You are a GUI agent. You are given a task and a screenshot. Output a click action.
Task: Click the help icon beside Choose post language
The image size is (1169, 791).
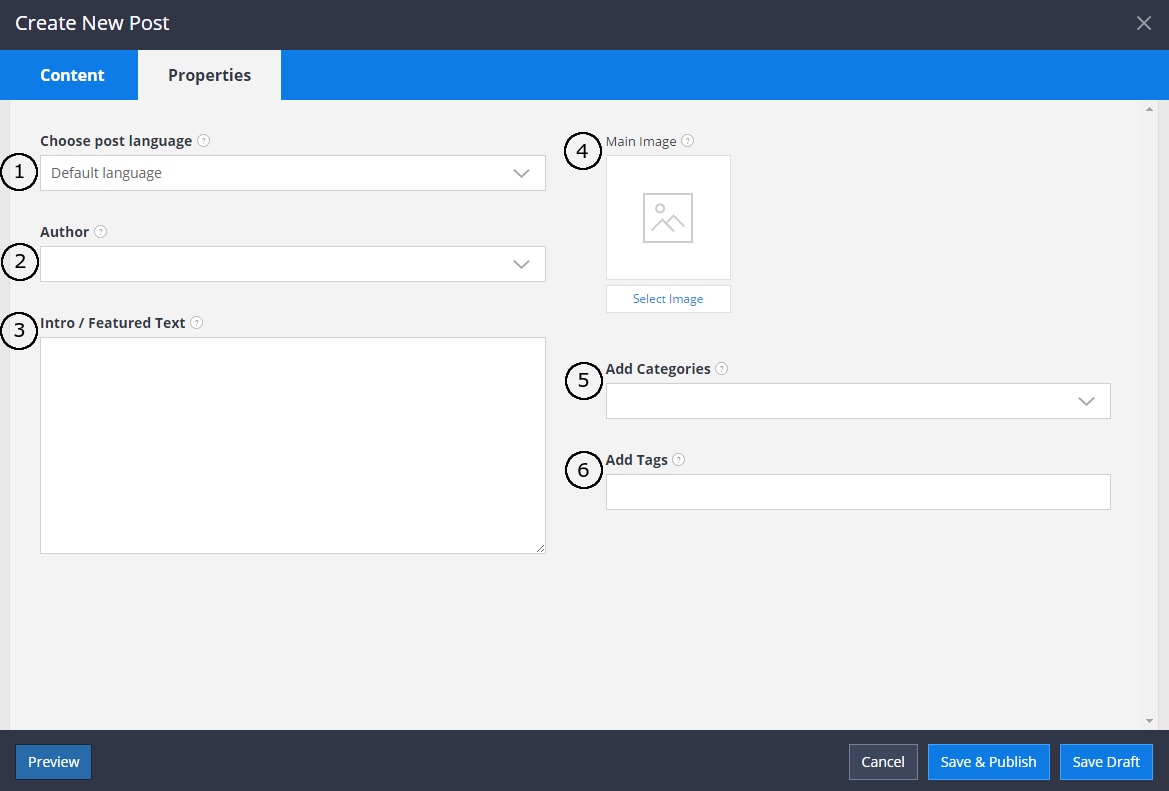coord(203,141)
